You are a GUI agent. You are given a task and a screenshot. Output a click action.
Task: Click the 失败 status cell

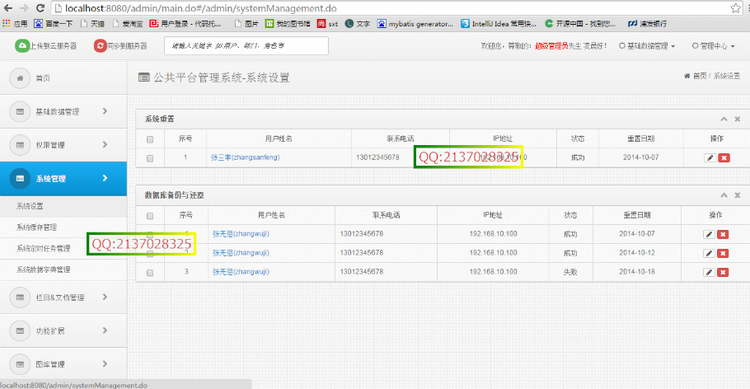click(570, 272)
